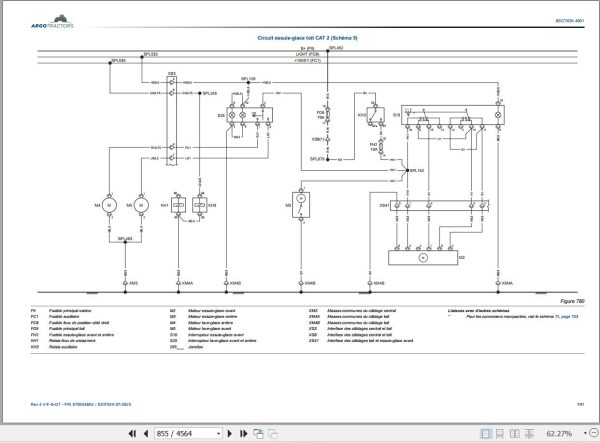The height and width of the screenshot is (443, 600).
Task: Click the SPL142 junction label
Action: (417, 171)
